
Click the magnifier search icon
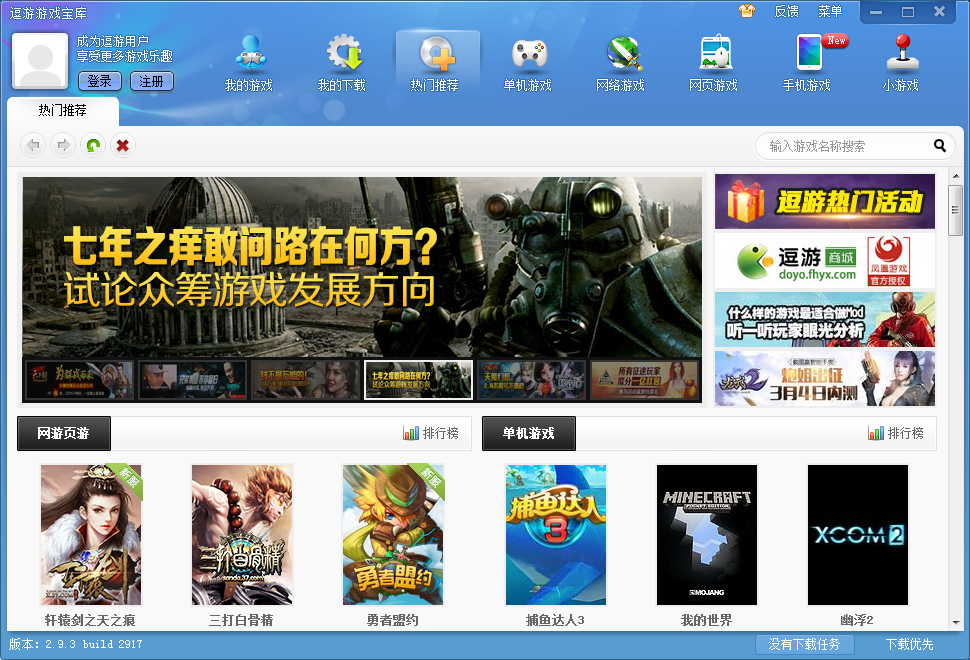point(939,146)
